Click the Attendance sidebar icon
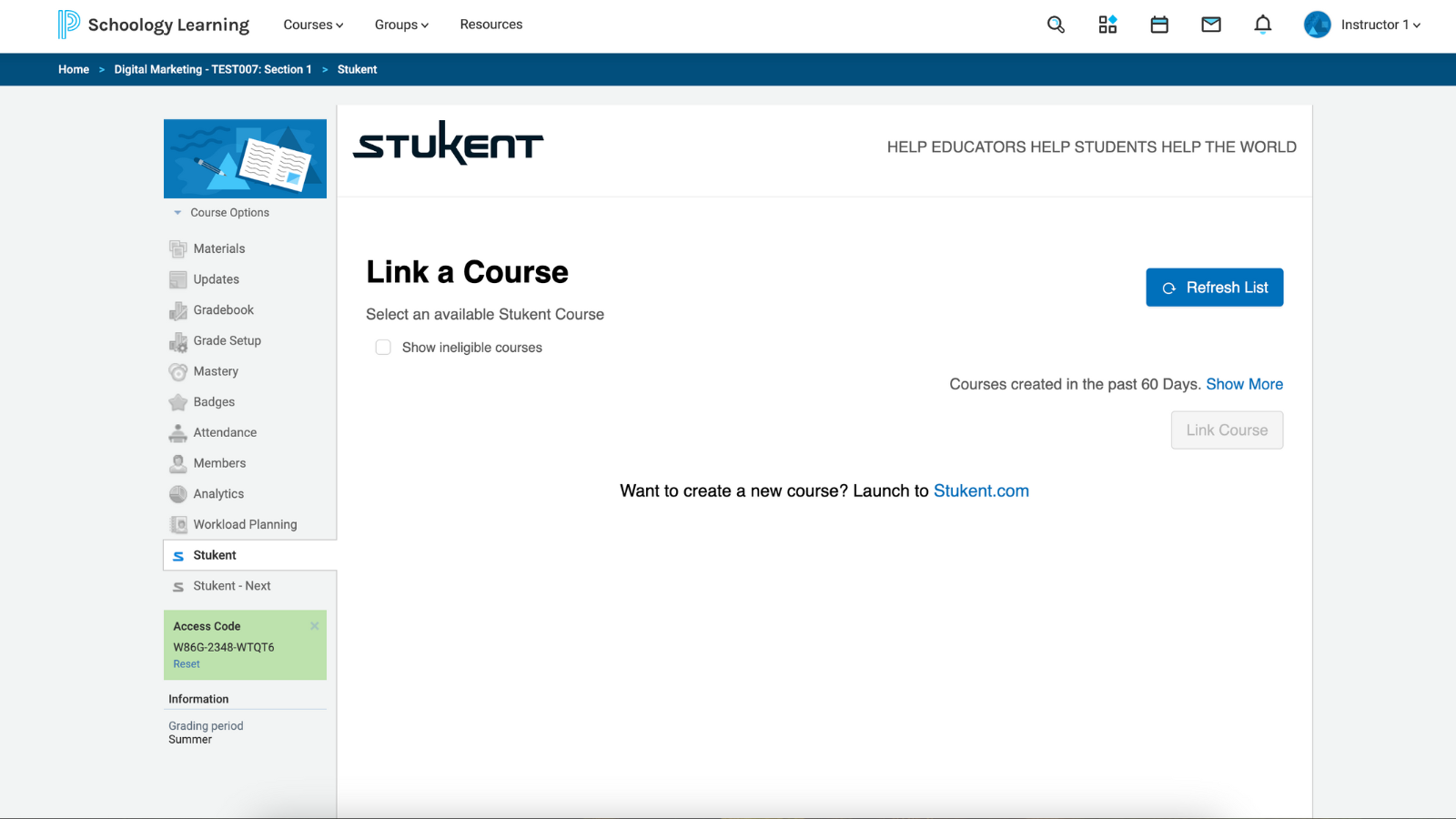This screenshot has width=1456, height=819. pos(178,433)
